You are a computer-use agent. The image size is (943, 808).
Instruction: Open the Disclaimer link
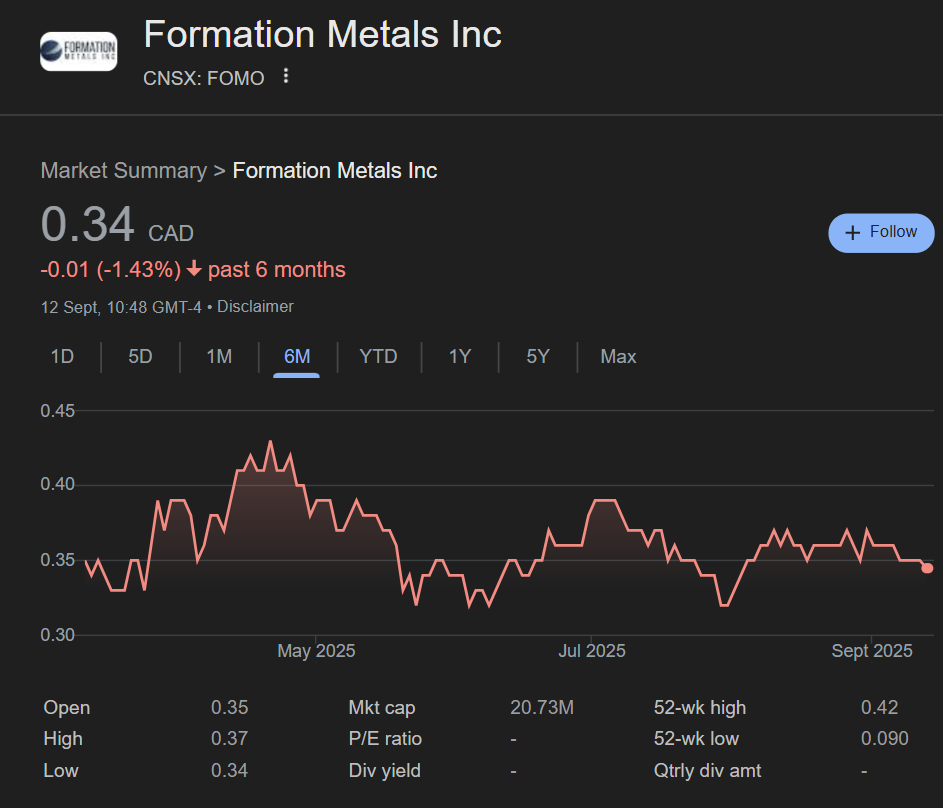pos(255,307)
